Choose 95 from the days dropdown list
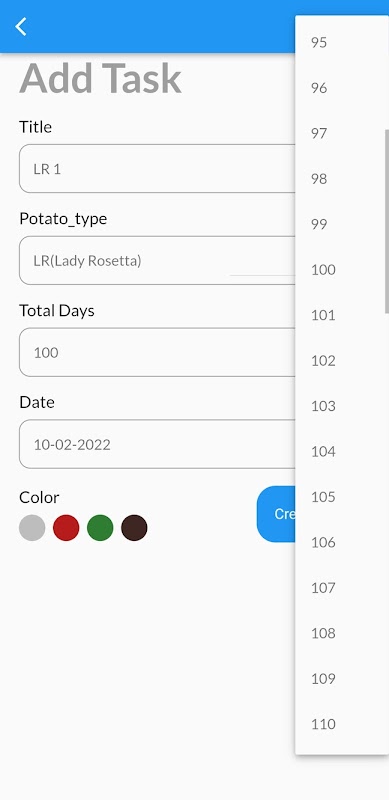The height and width of the screenshot is (800, 389). click(x=341, y=42)
